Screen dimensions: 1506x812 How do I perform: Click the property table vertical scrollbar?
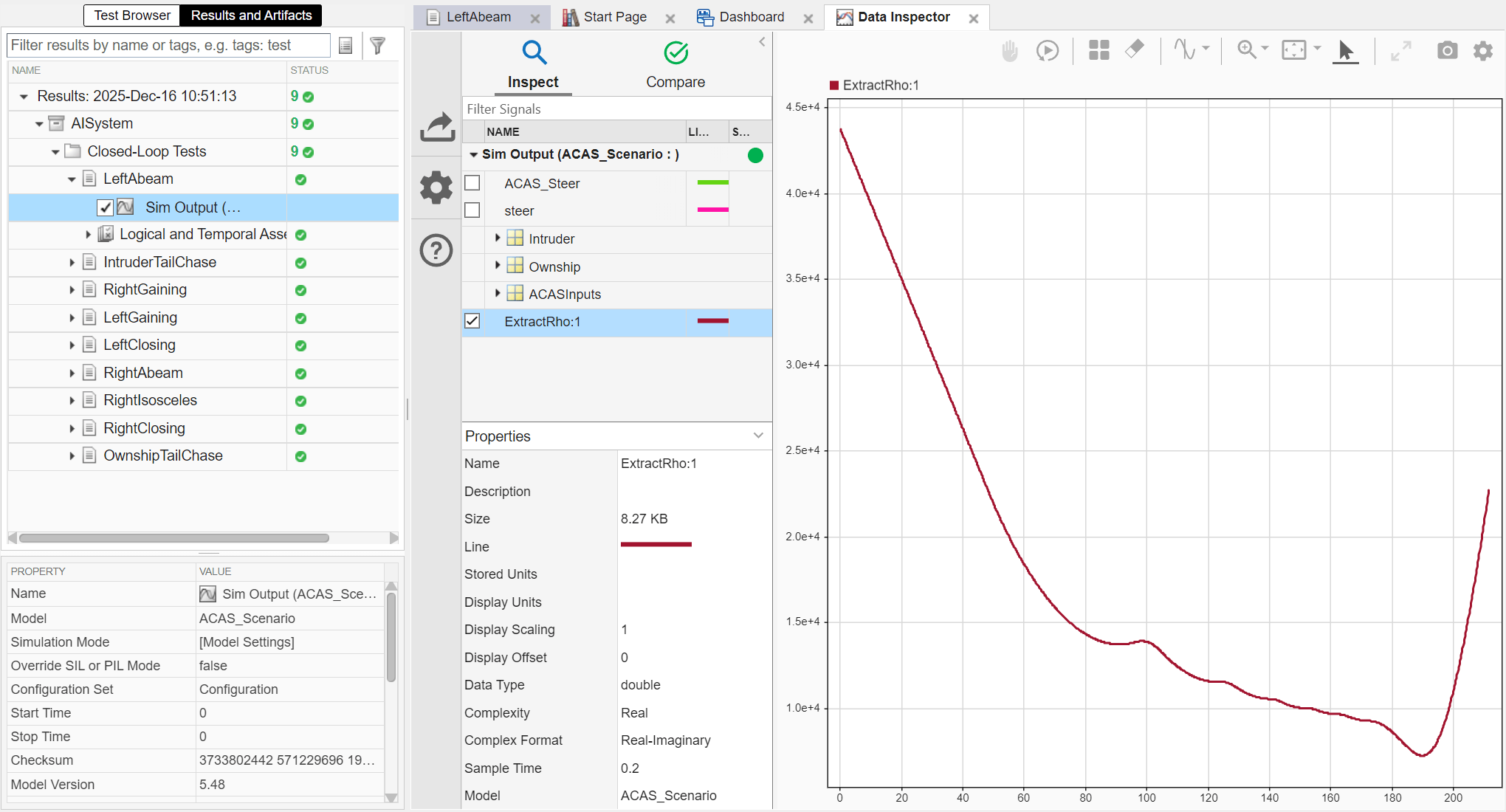[x=391, y=636]
